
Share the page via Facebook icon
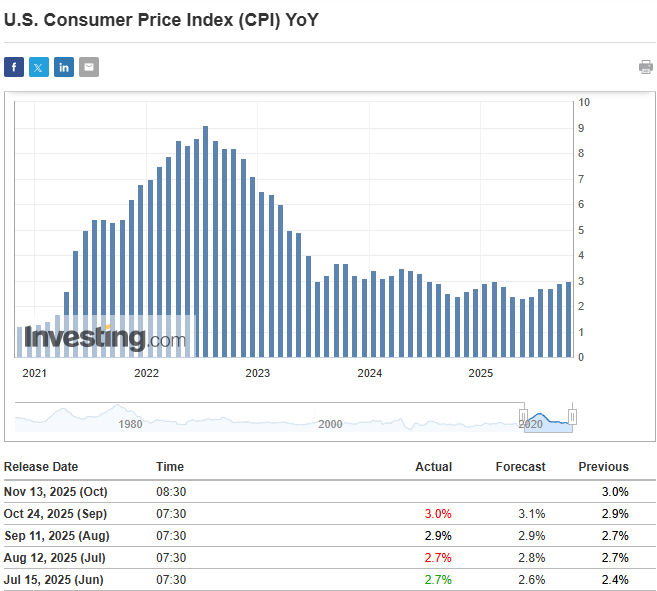click(x=14, y=67)
